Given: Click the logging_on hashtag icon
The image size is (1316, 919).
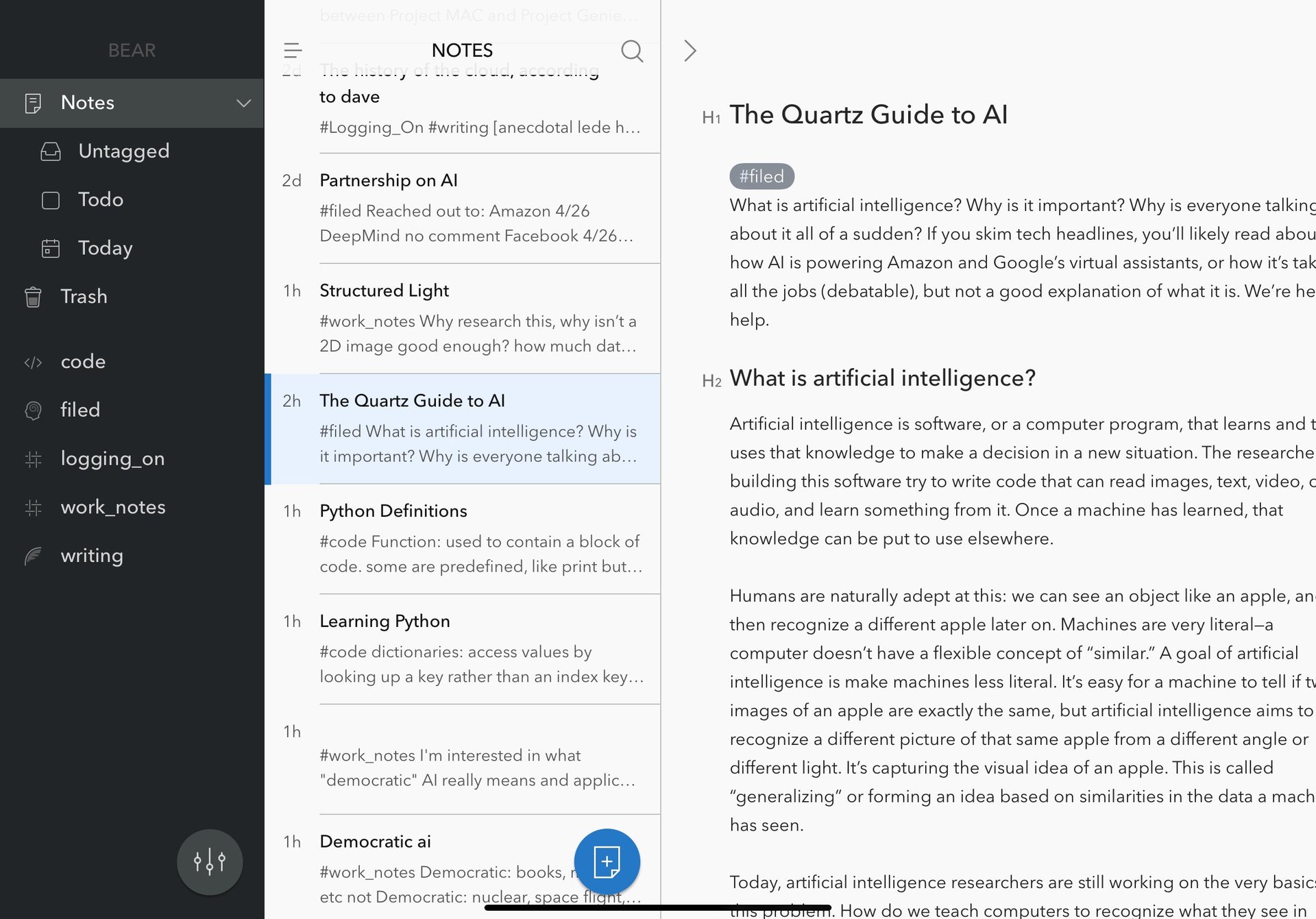Looking at the screenshot, I should click(33, 458).
